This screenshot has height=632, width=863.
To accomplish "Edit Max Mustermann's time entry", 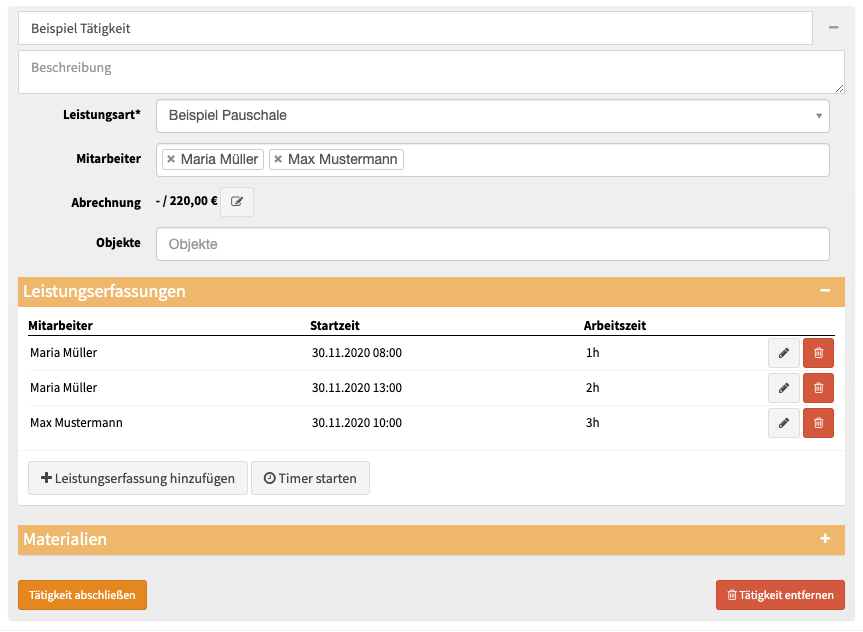I will (783, 423).
